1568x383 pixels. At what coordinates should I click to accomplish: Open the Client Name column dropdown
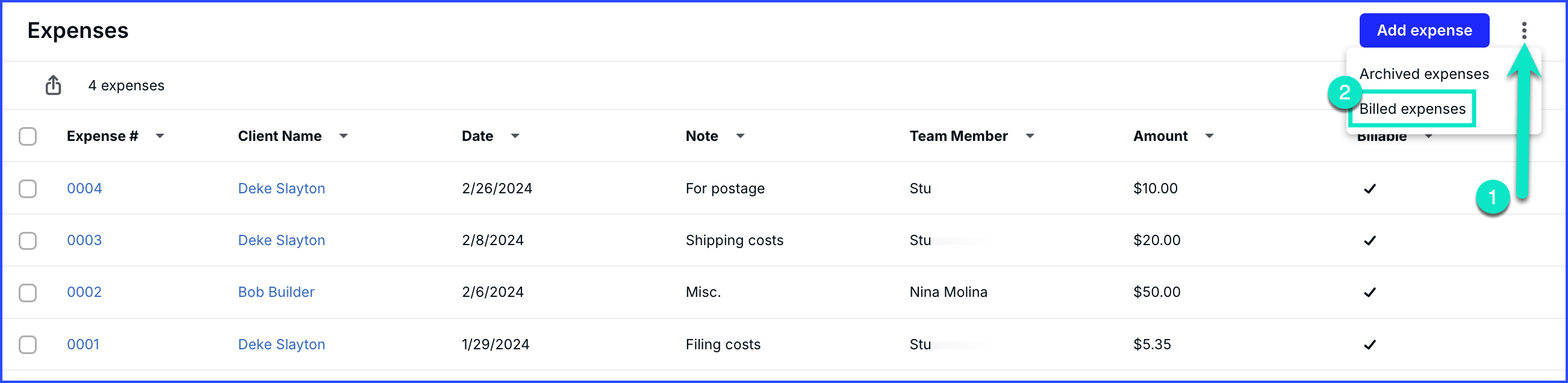(x=343, y=135)
